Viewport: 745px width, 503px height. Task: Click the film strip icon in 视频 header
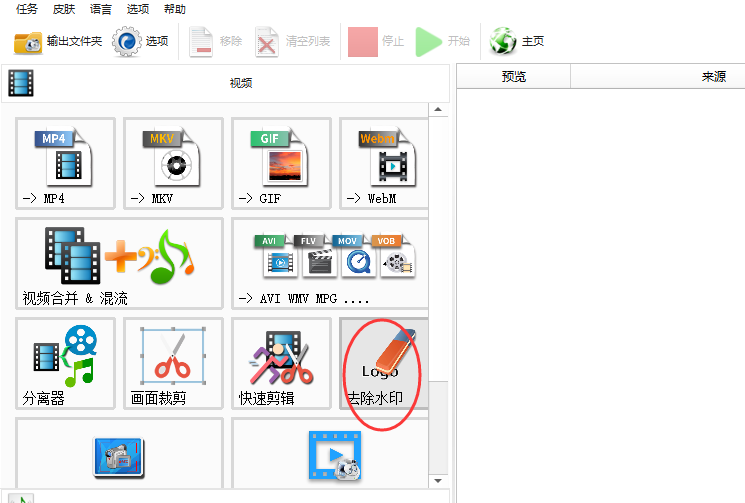click(21, 83)
